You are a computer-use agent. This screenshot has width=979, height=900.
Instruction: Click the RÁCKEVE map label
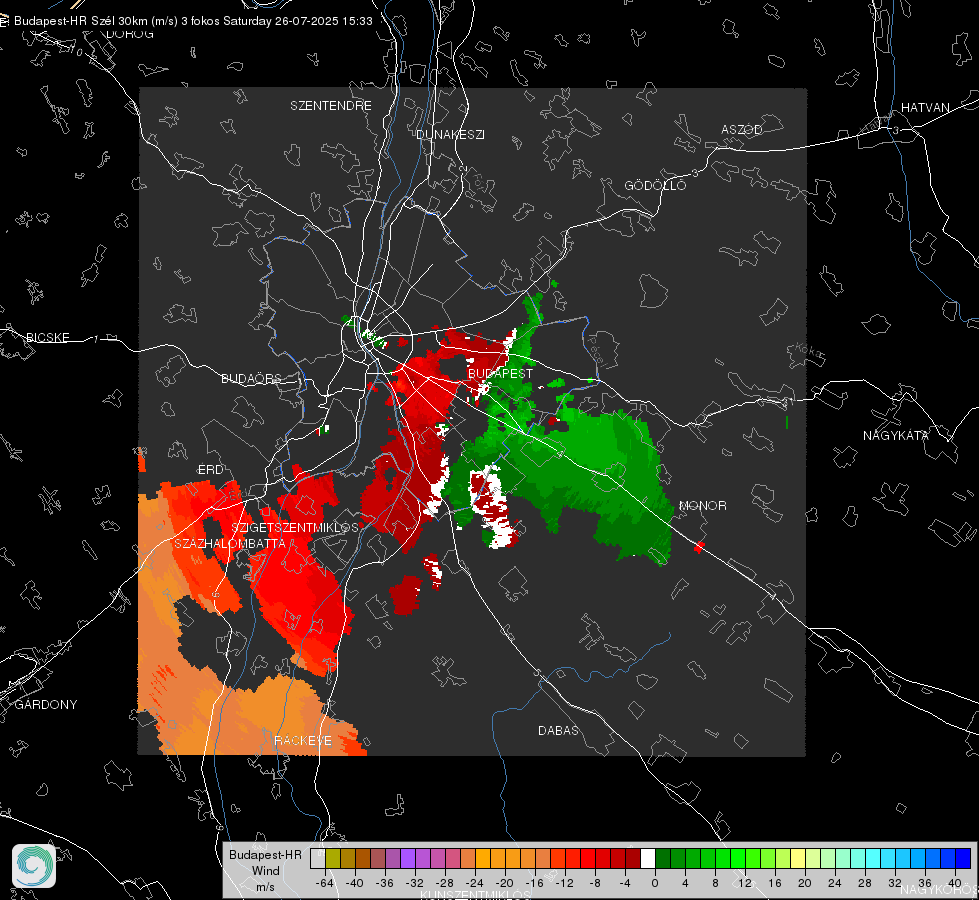tap(303, 740)
